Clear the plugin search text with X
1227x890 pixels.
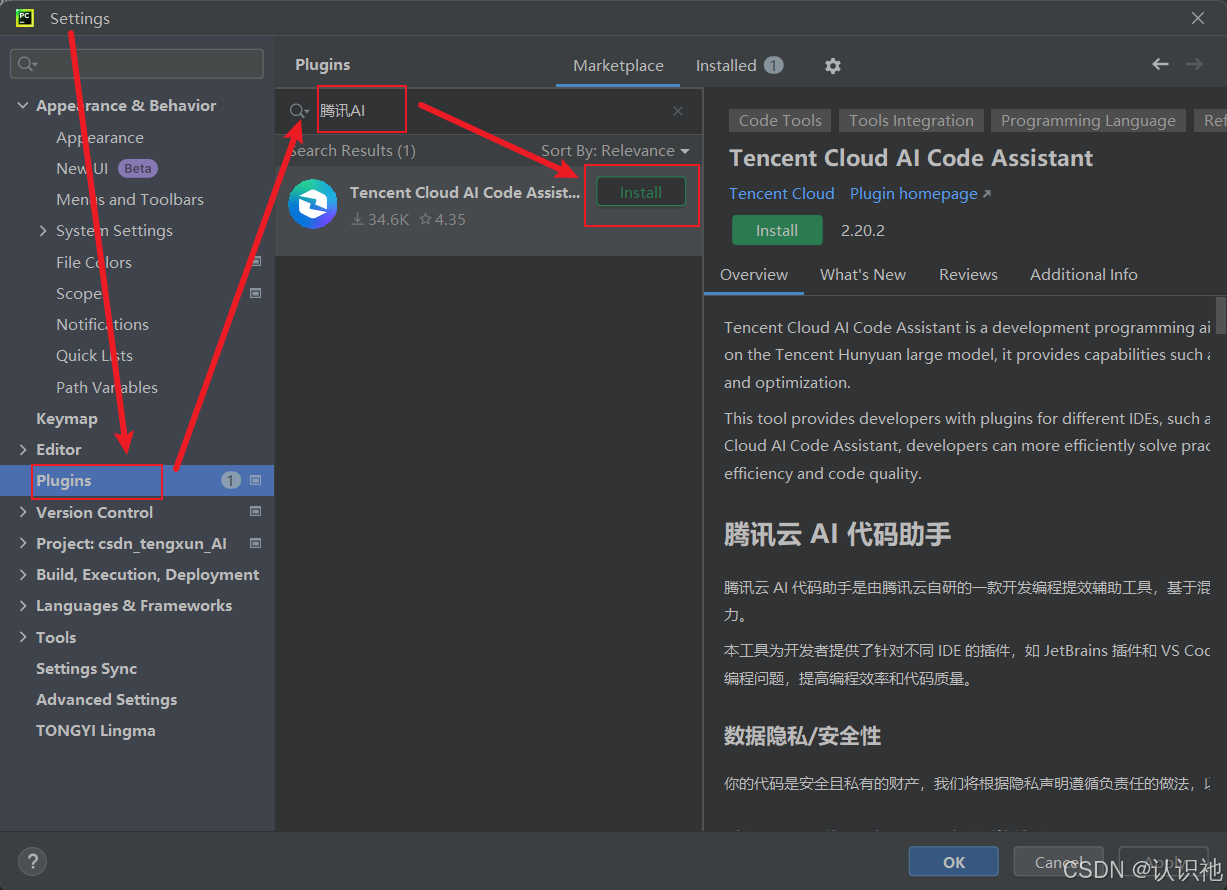[x=678, y=111]
